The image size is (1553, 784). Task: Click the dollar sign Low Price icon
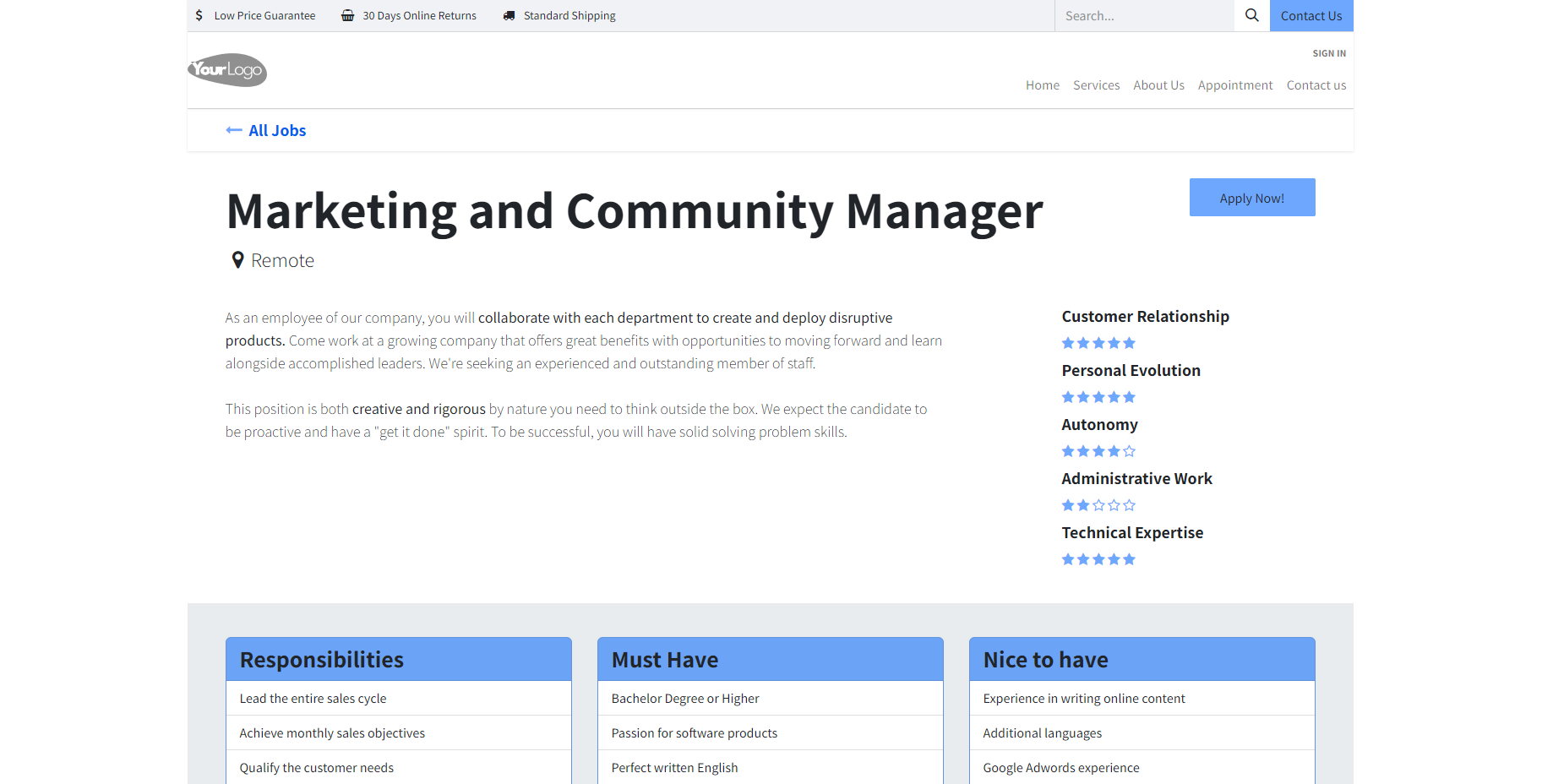(x=199, y=15)
